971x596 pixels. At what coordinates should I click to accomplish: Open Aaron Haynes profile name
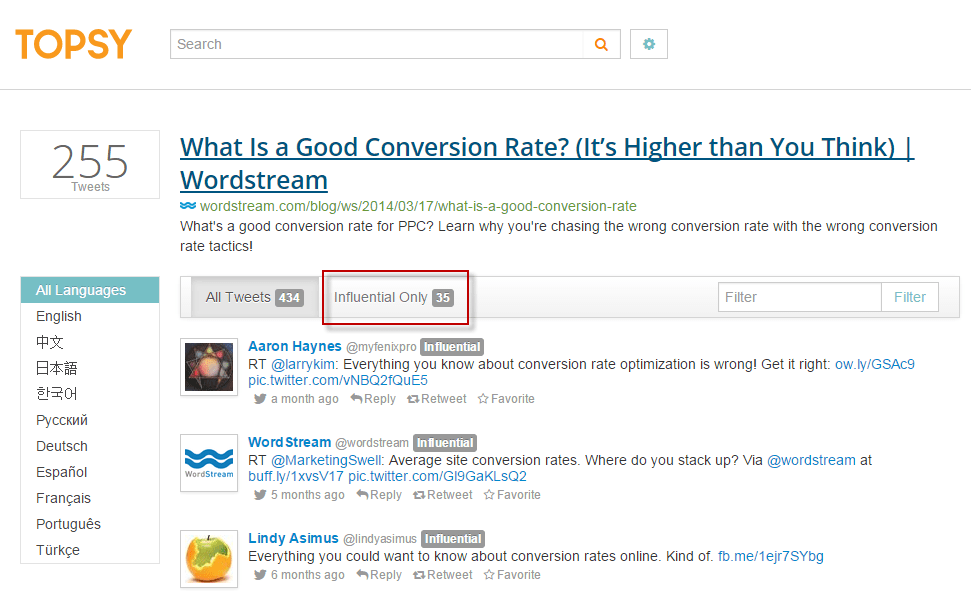[295, 346]
